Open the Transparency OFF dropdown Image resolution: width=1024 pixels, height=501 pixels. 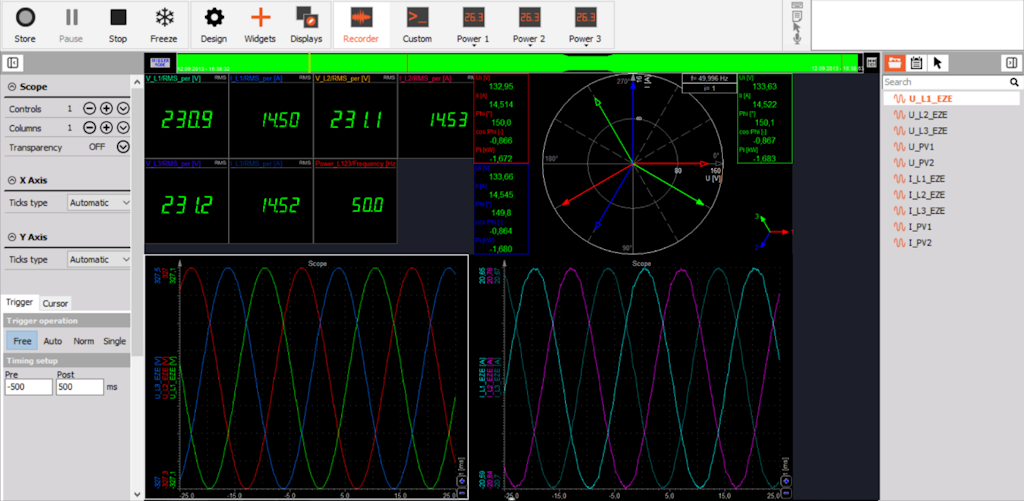[x=123, y=147]
